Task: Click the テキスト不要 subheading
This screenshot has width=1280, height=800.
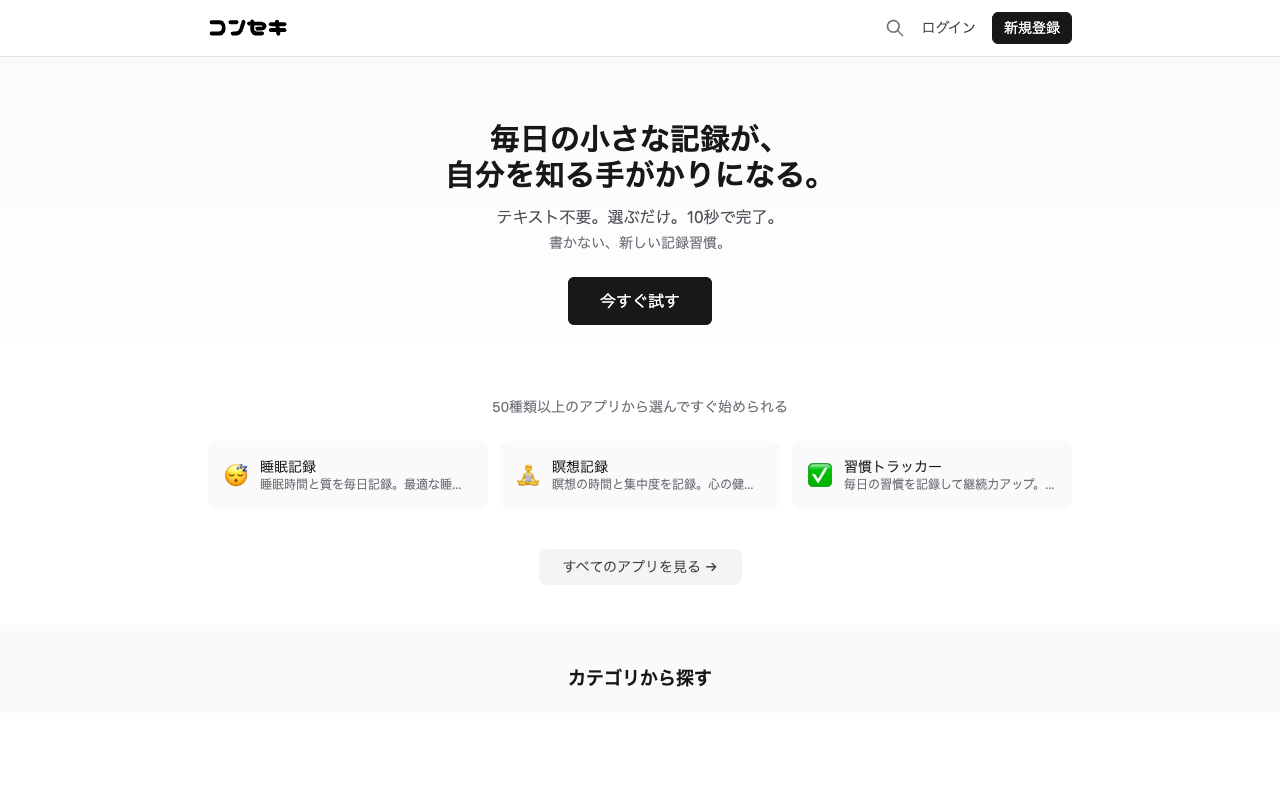Action: tap(640, 216)
